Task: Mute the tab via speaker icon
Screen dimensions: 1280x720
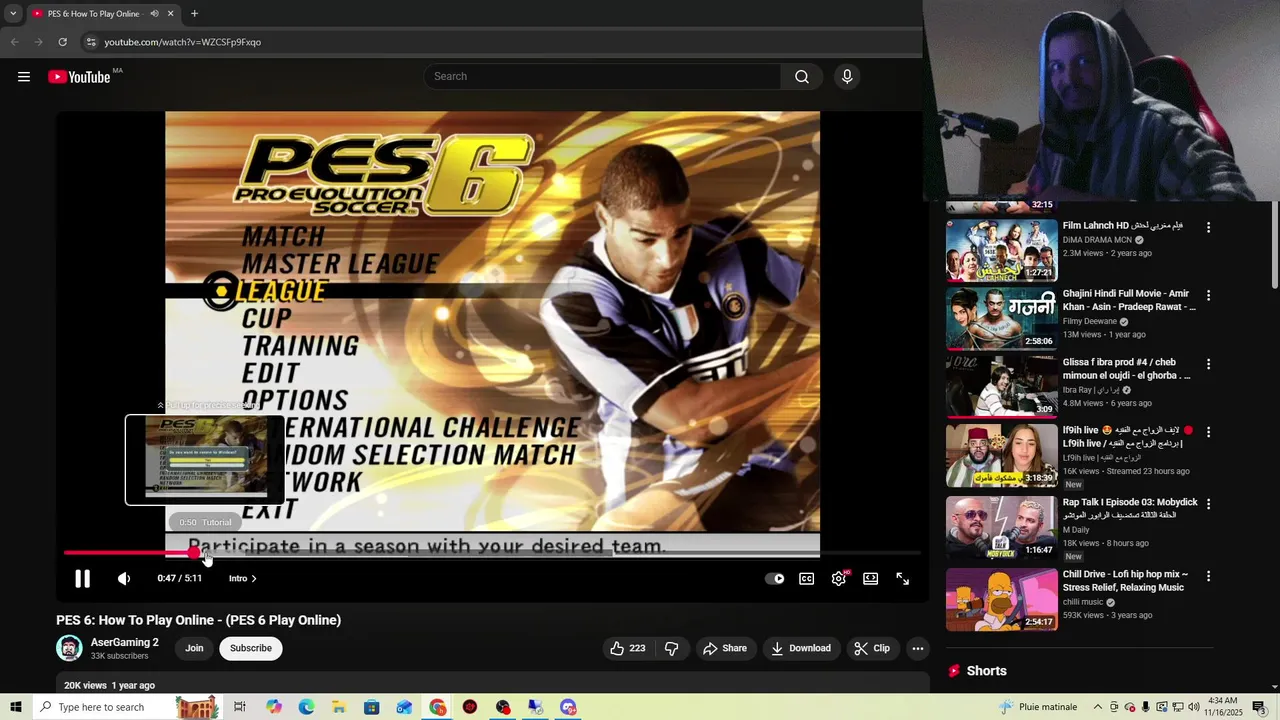Action: click(x=154, y=14)
